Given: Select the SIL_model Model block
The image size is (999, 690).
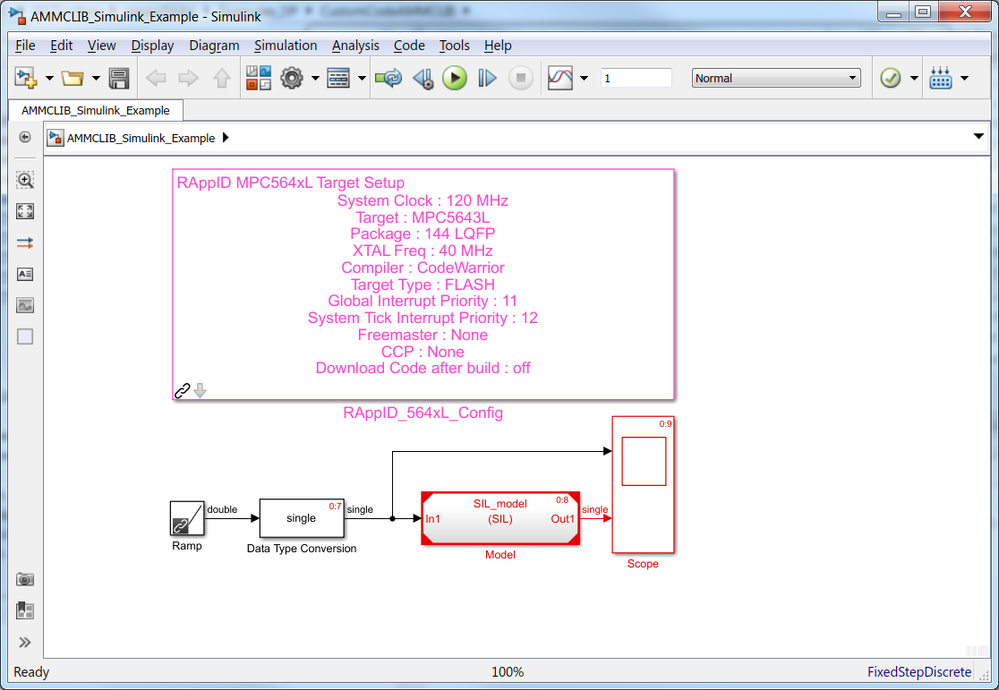Looking at the screenshot, I should (x=500, y=518).
